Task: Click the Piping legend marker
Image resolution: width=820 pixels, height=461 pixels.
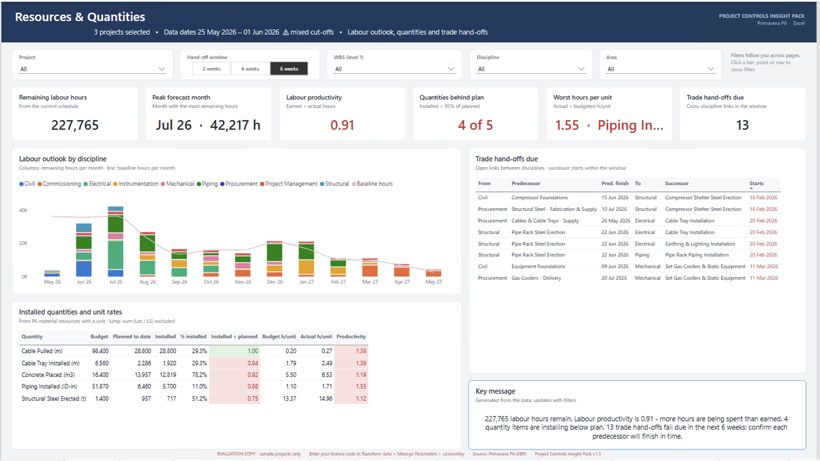Action: coord(199,184)
